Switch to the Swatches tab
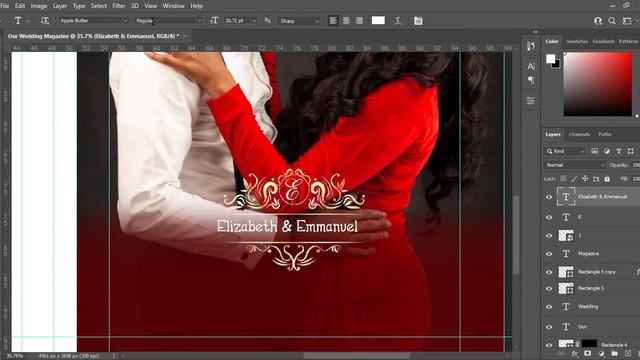 click(577, 42)
